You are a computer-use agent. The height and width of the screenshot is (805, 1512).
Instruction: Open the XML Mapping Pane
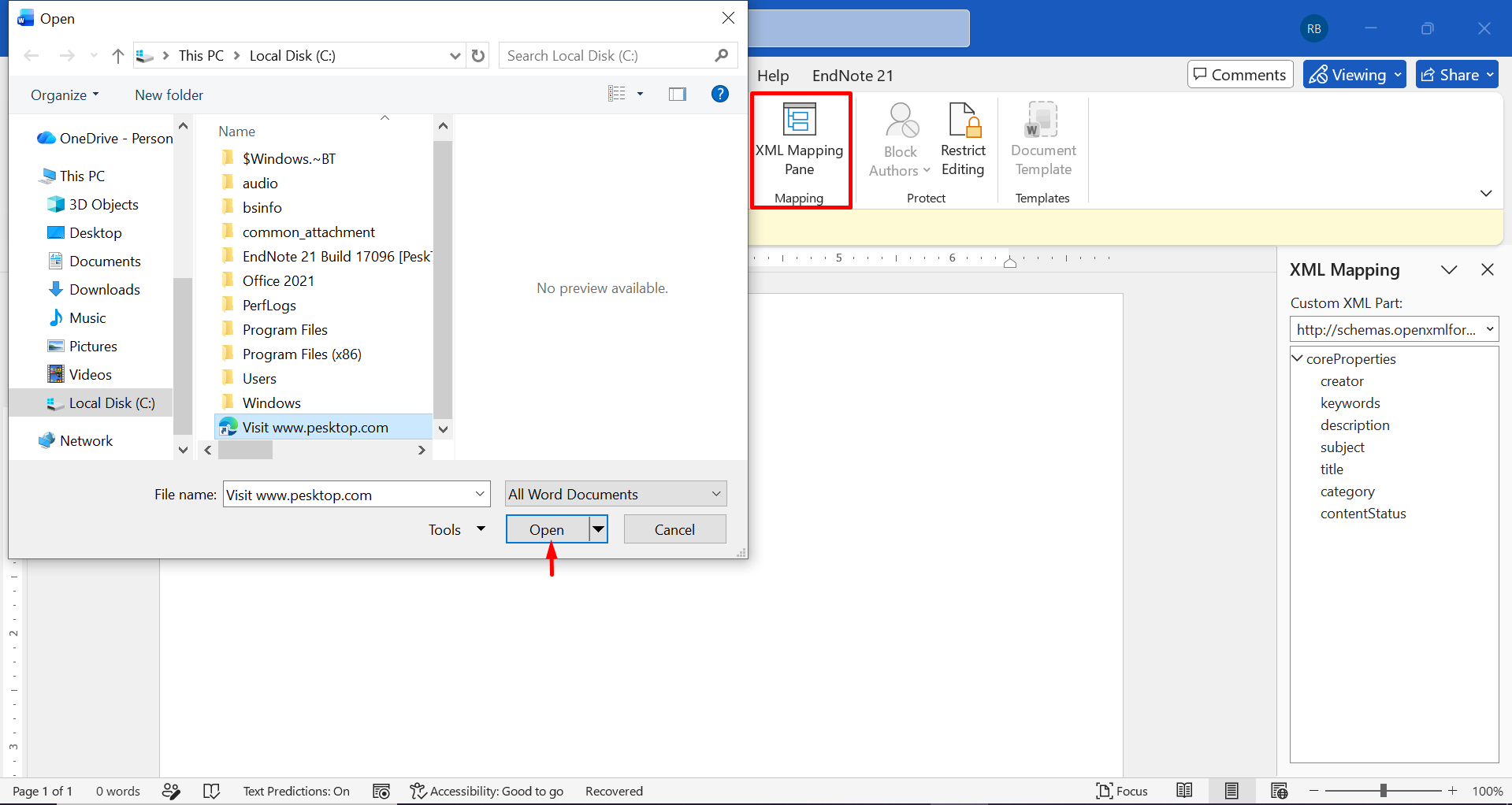(799, 139)
